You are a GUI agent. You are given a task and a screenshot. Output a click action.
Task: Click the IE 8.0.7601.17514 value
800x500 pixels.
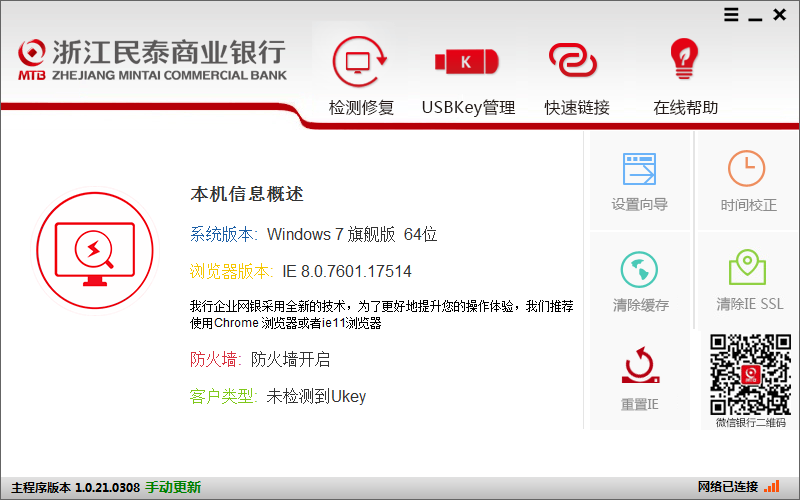coord(347,271)
